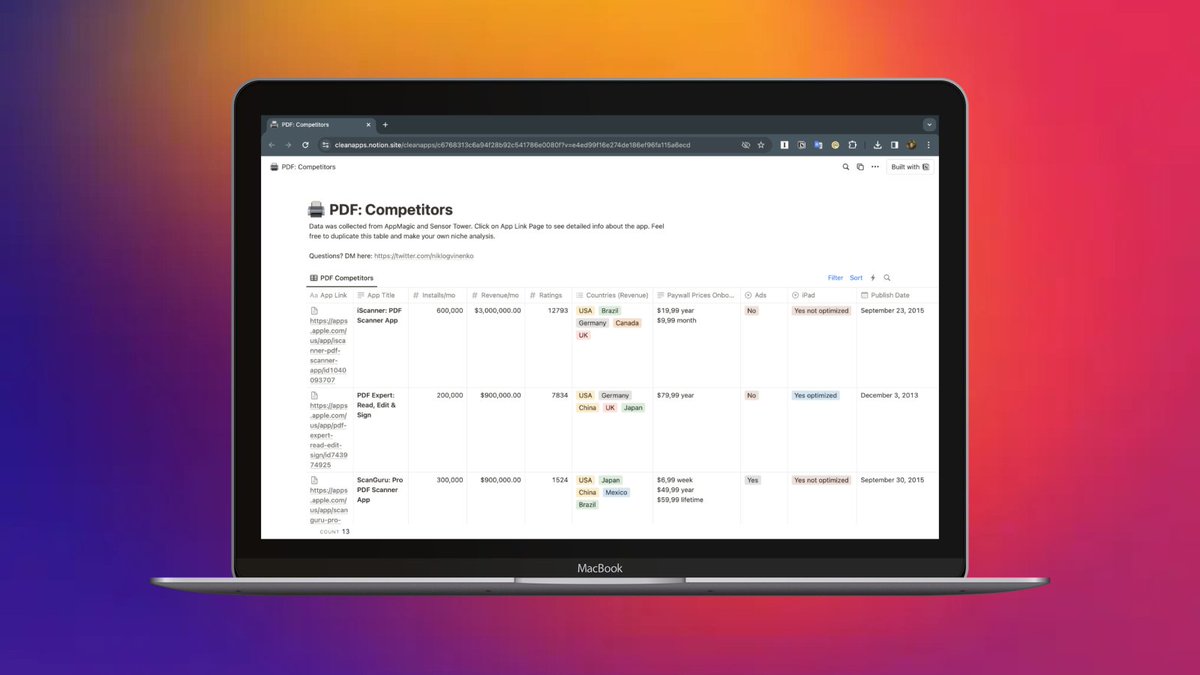Image resolution: width=1200 pixels, height=675 pixels.
Task: Click the site info icon beside URL
Action: pyautogui.click(x=325, y=145)
